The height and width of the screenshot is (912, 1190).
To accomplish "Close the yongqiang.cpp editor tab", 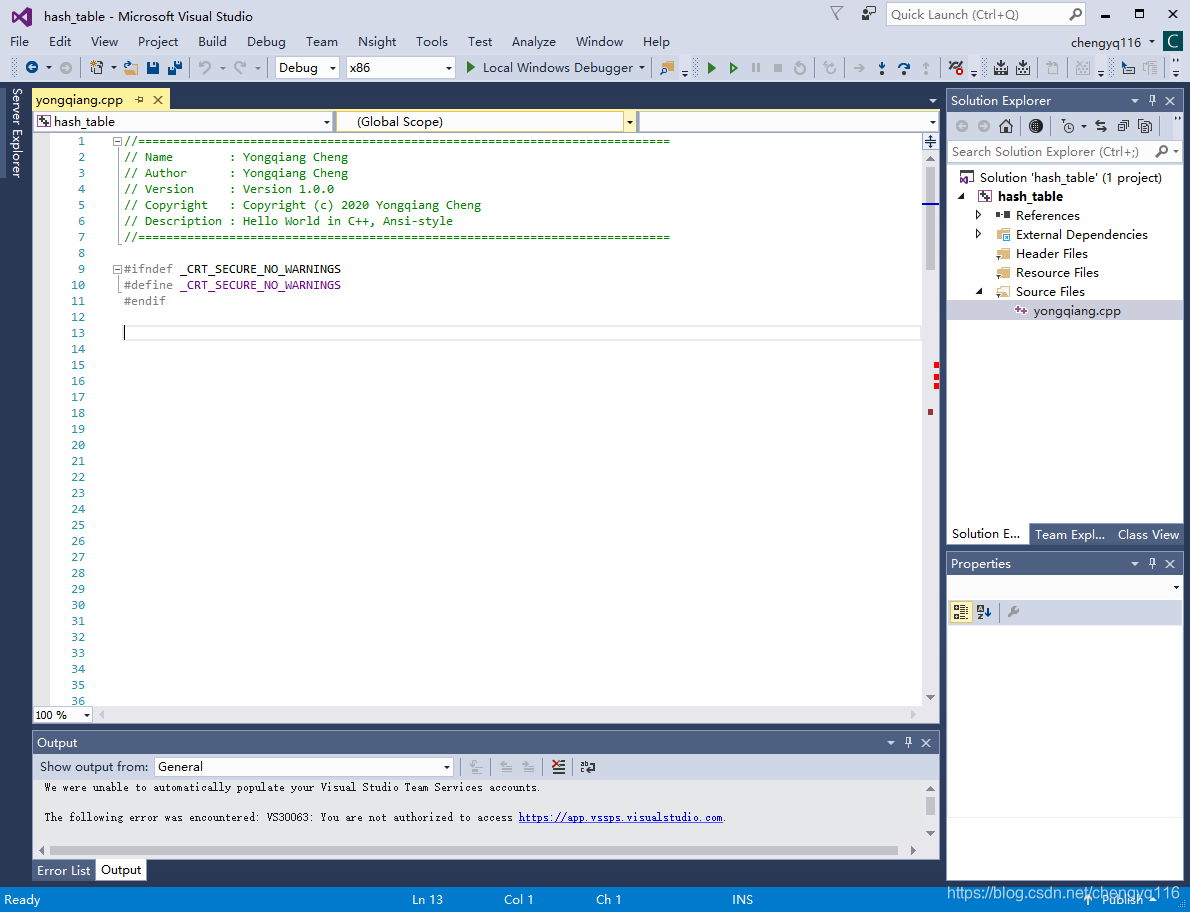I will tap(158, 100).
